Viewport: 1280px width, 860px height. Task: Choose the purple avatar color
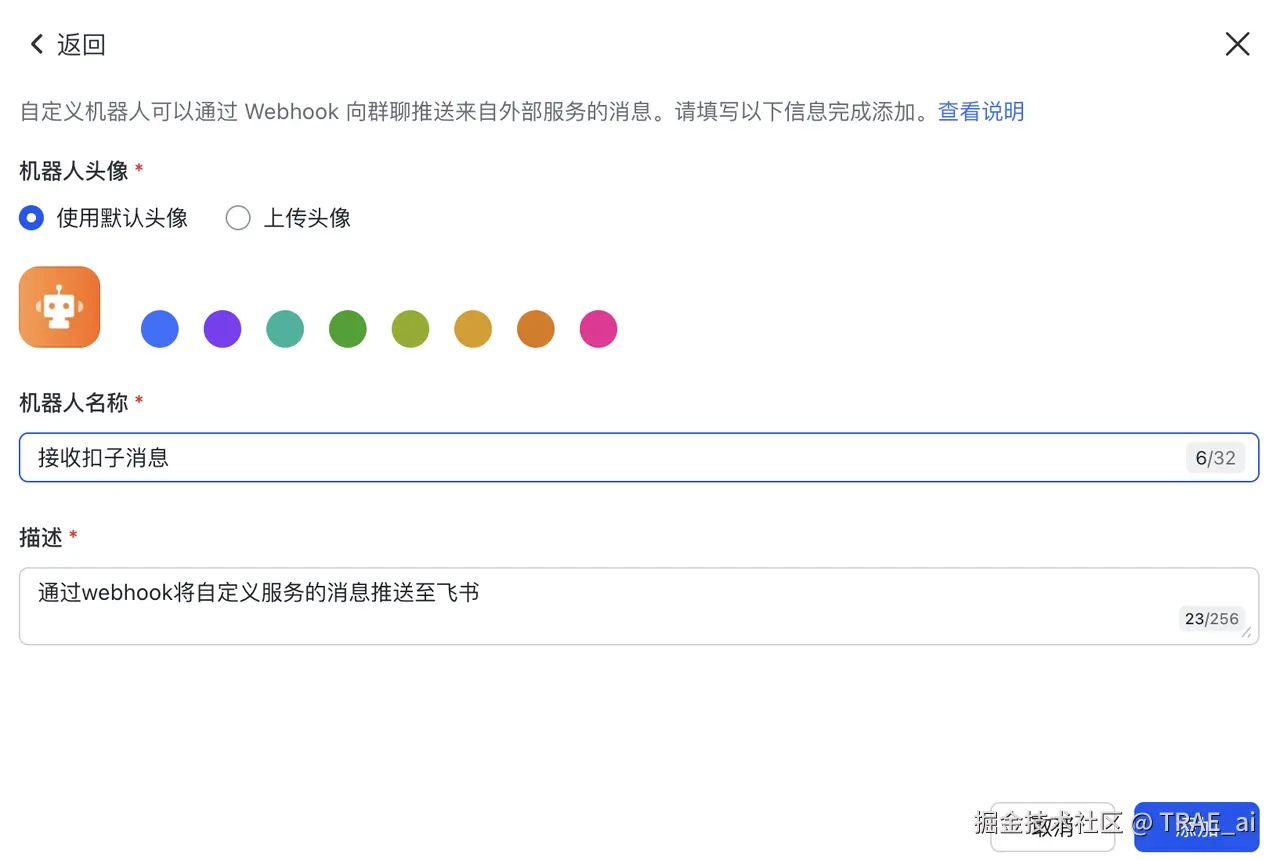[x=222, y=329]
